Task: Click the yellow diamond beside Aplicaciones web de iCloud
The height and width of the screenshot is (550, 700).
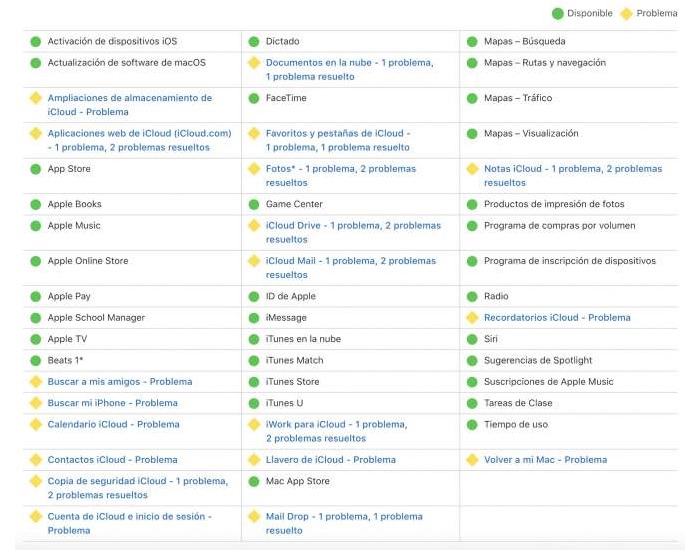Action: (36, 133)
